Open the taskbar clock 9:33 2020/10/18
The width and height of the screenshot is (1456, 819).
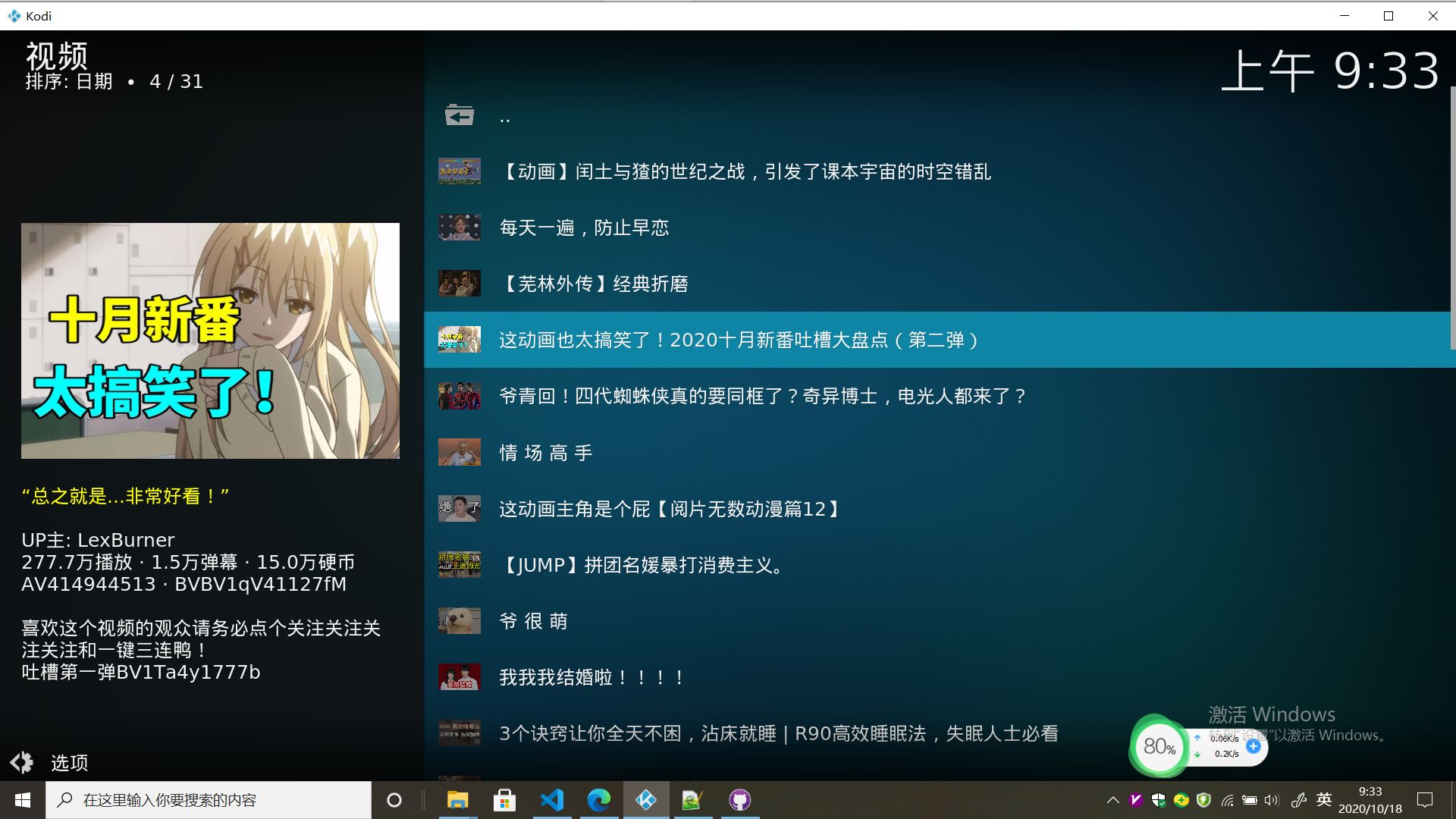coord(1370,800)
